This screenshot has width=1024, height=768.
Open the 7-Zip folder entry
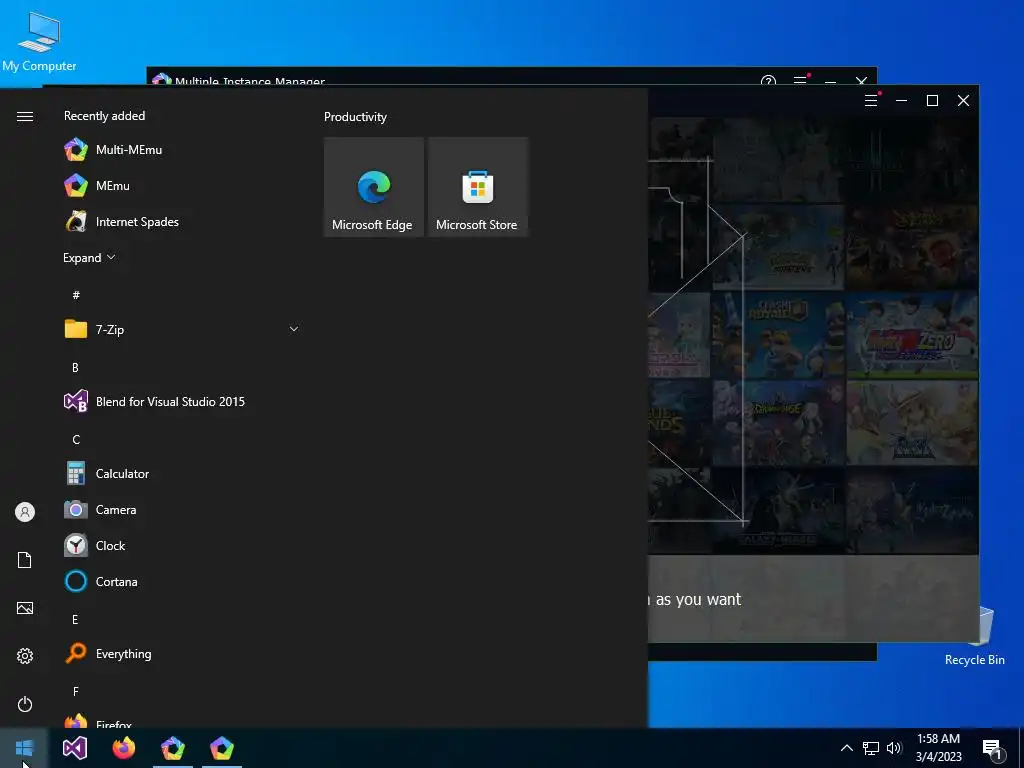pos(182,329)
